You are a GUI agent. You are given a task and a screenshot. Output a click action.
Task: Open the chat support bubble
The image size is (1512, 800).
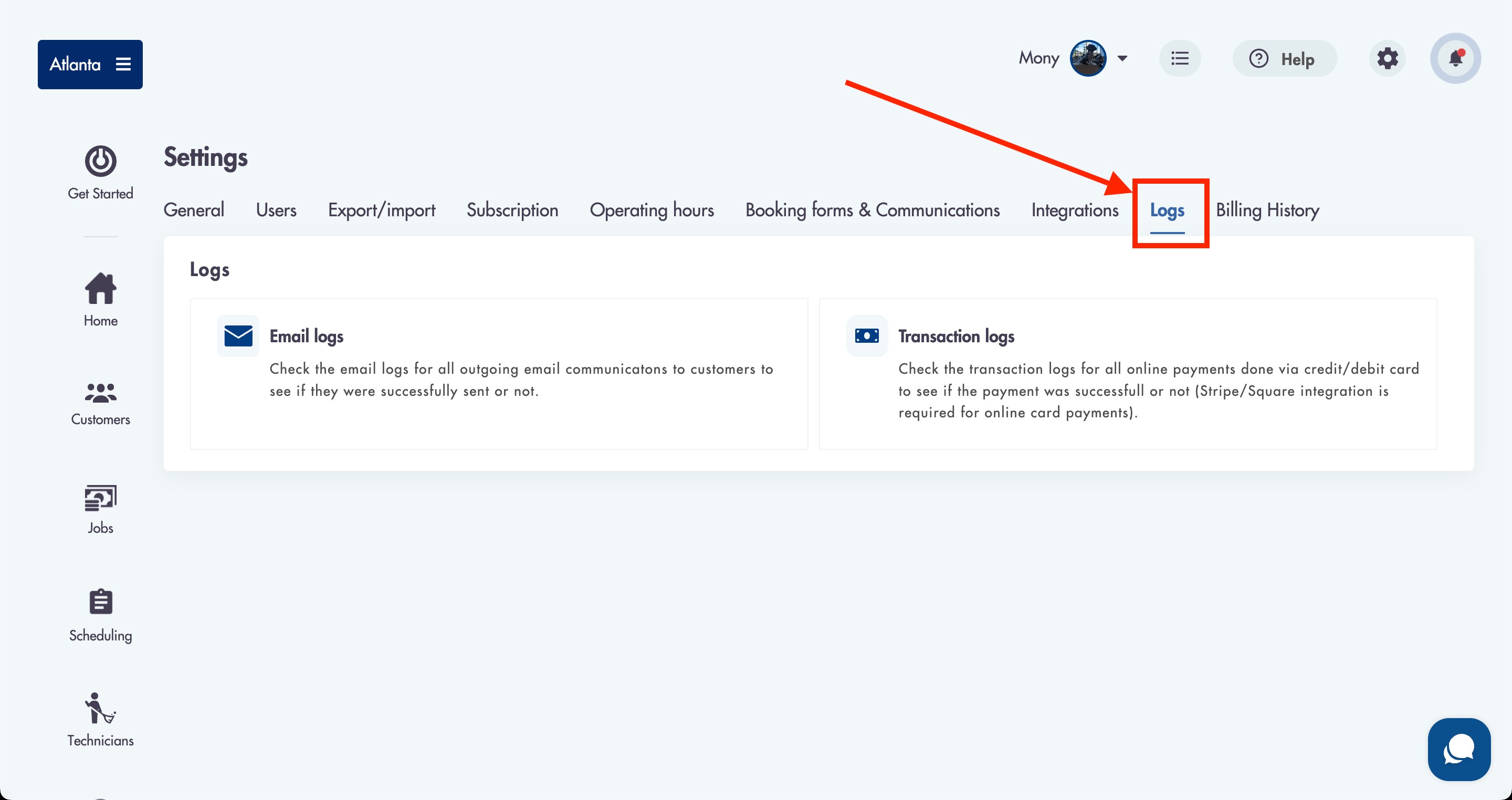(1459, 750)
